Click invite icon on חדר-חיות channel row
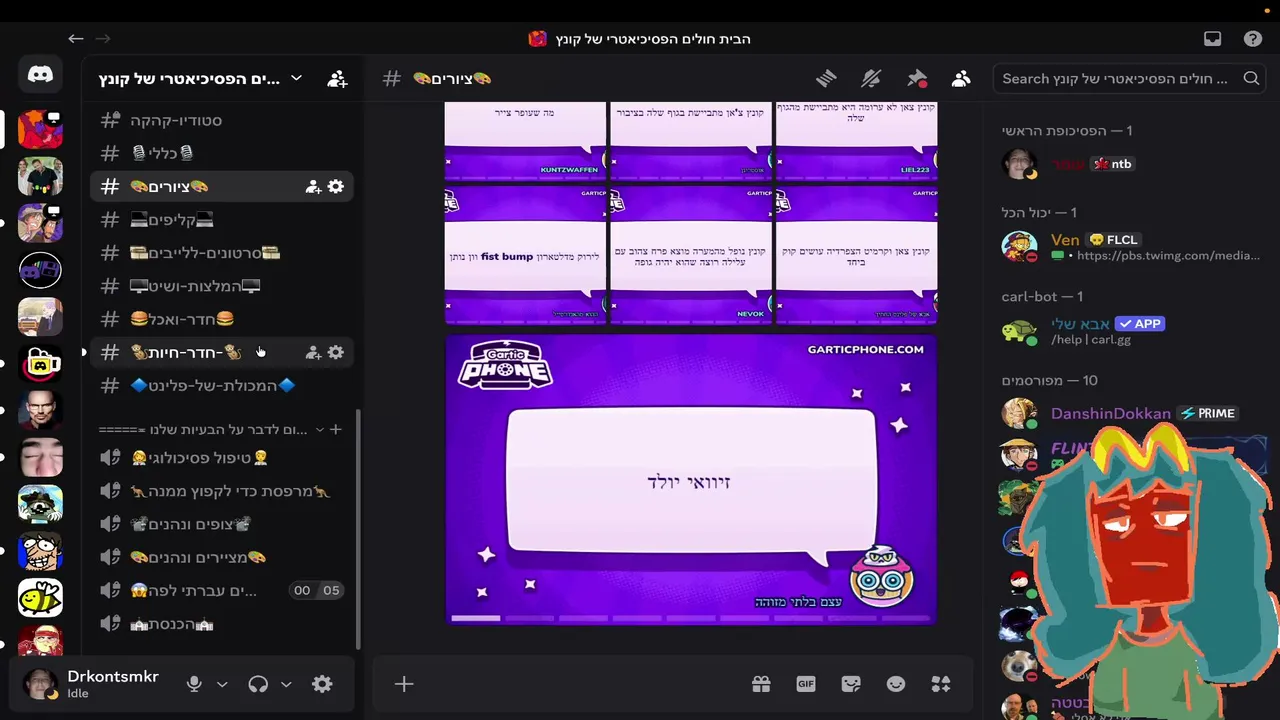The height and width of the screenshot is (720, 1280). 313,352
